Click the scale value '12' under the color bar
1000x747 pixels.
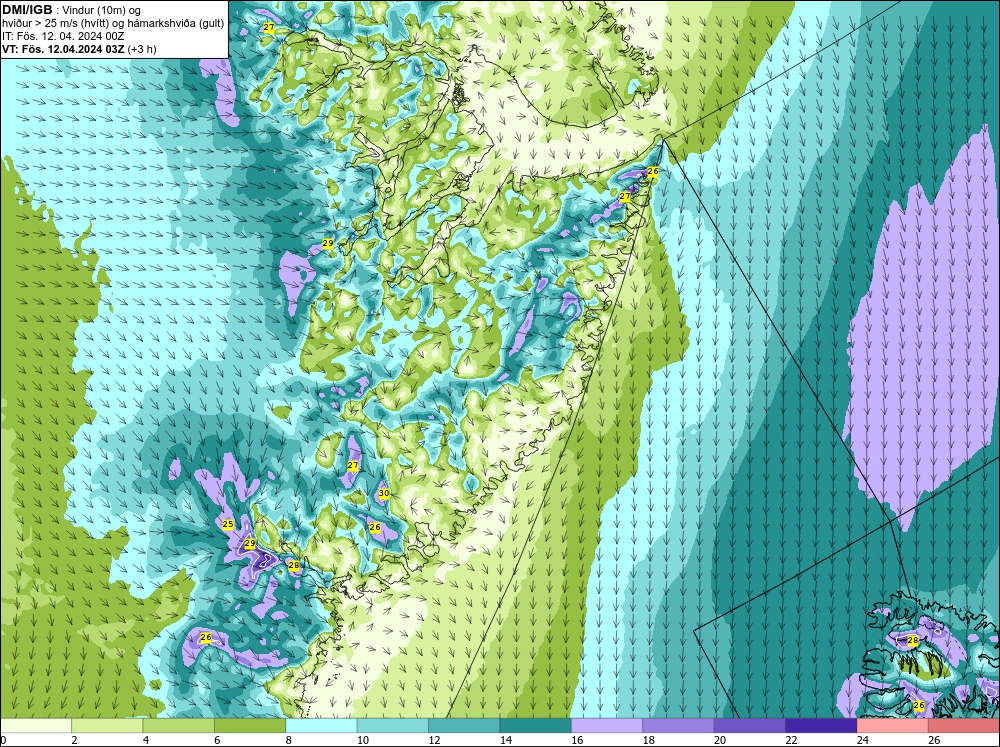pyautogui.click(x=434, y=740)
